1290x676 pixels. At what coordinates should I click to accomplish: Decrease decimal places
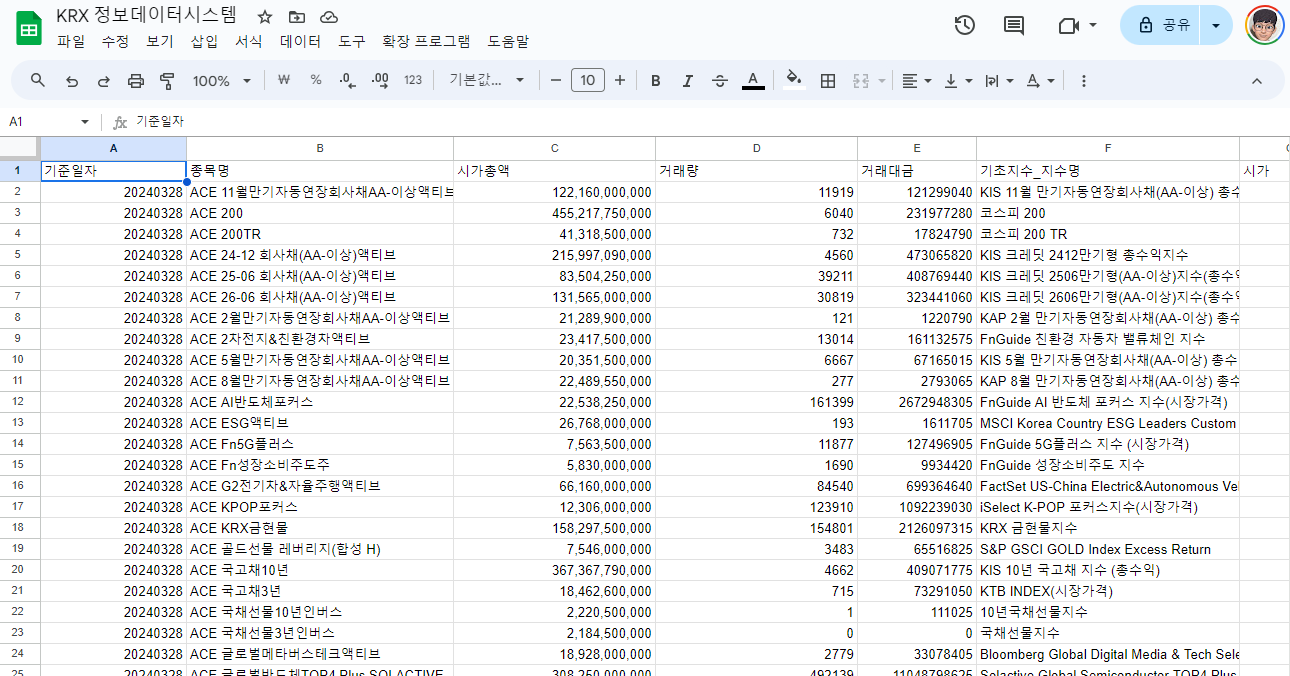(x=347, y=80)
